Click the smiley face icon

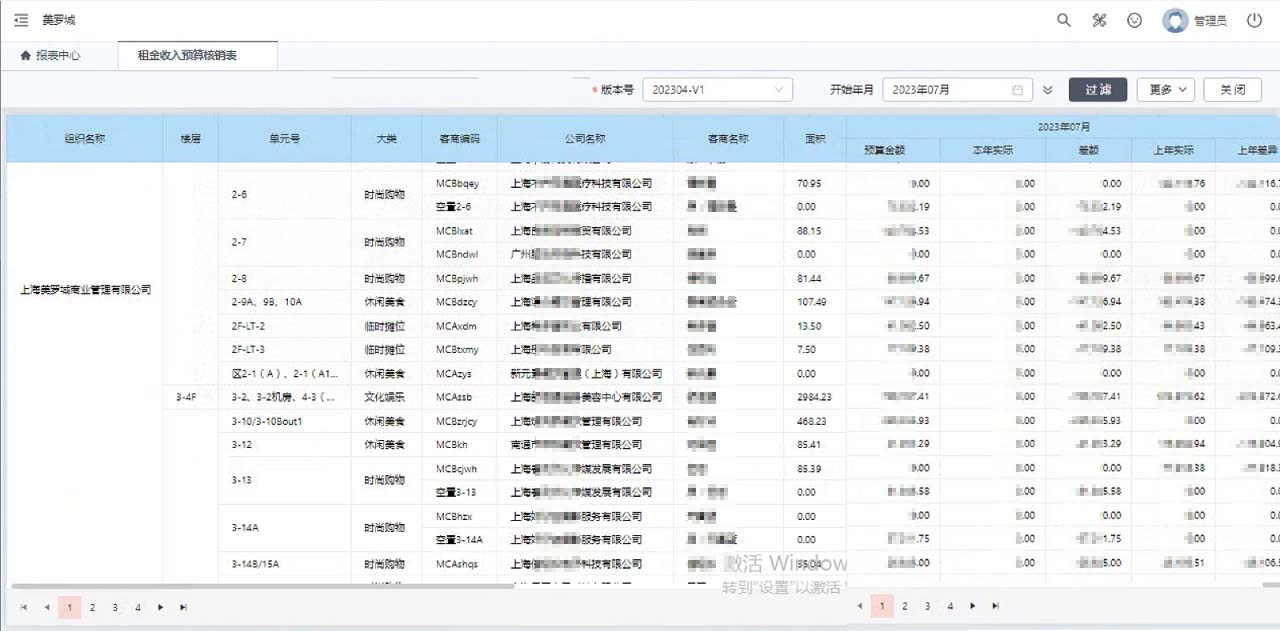point(1134,20)
